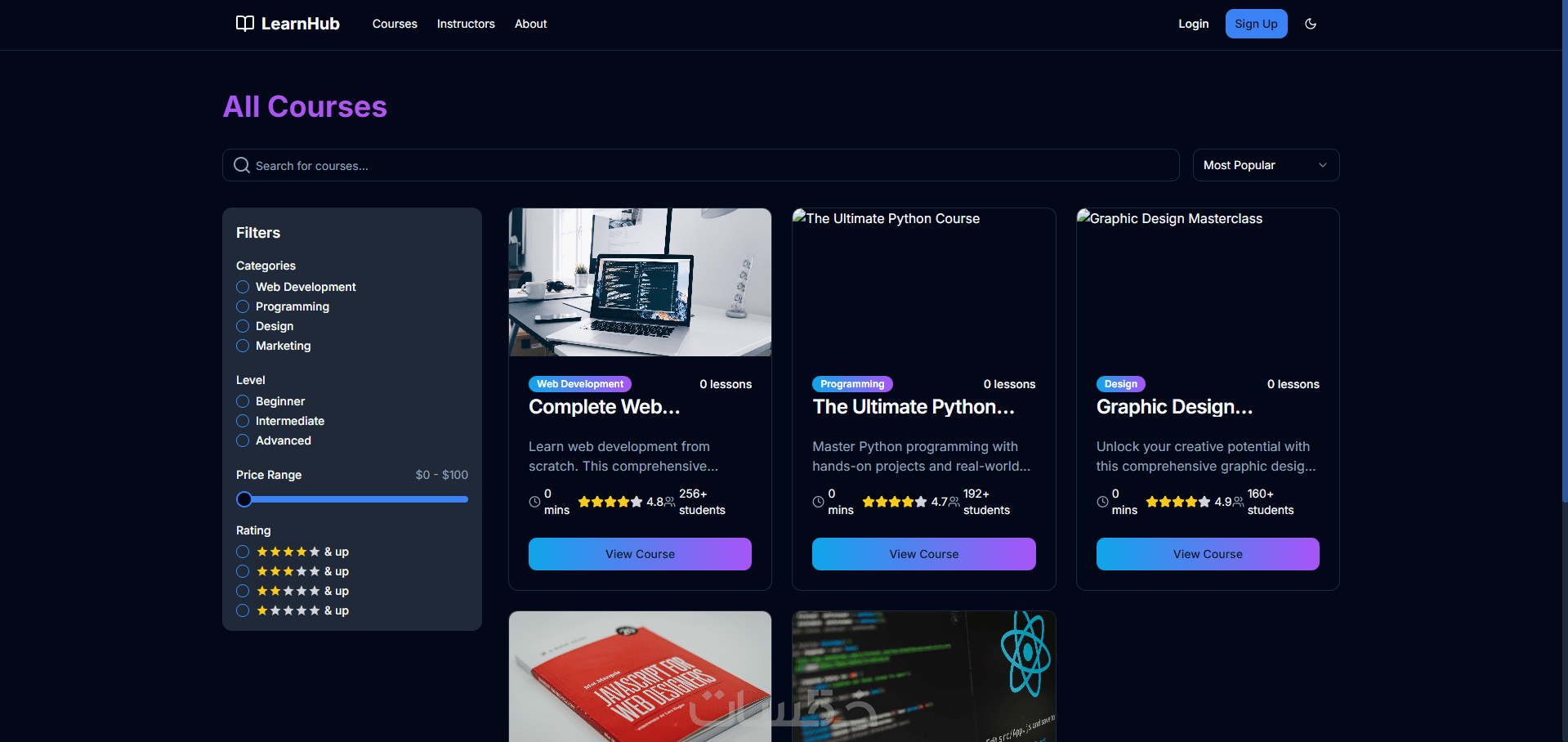
Task: Click the Price Range slider handle
Action: click(x=244, y=499)
